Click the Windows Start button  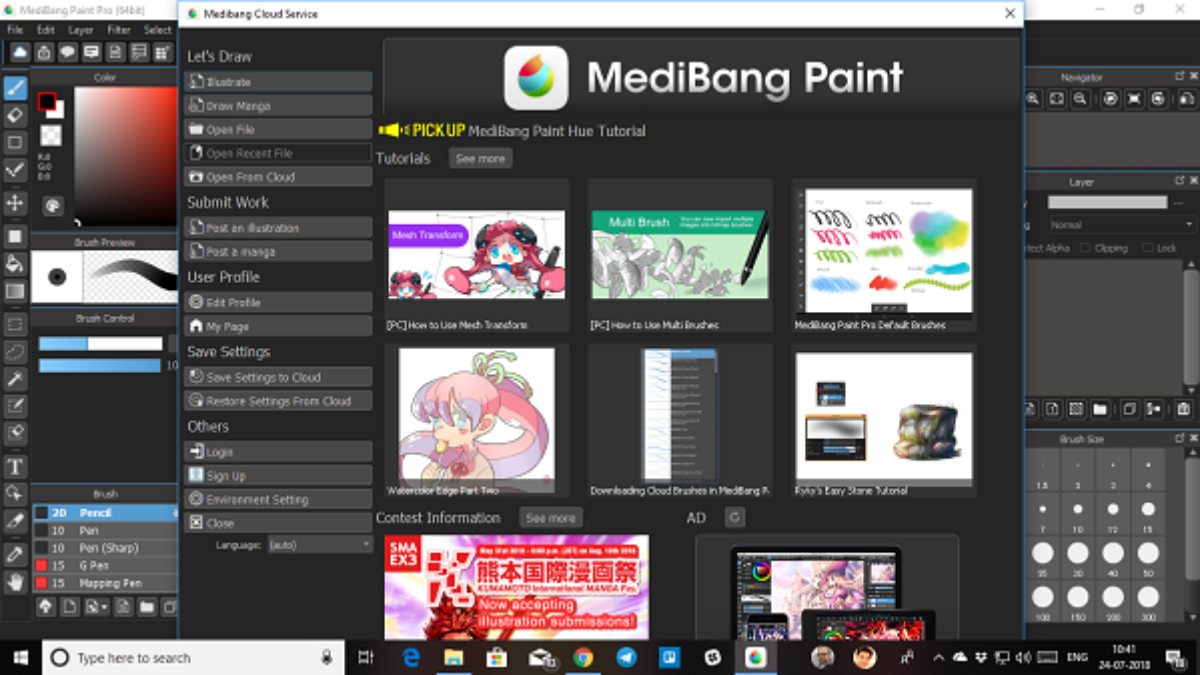[20, 657]
